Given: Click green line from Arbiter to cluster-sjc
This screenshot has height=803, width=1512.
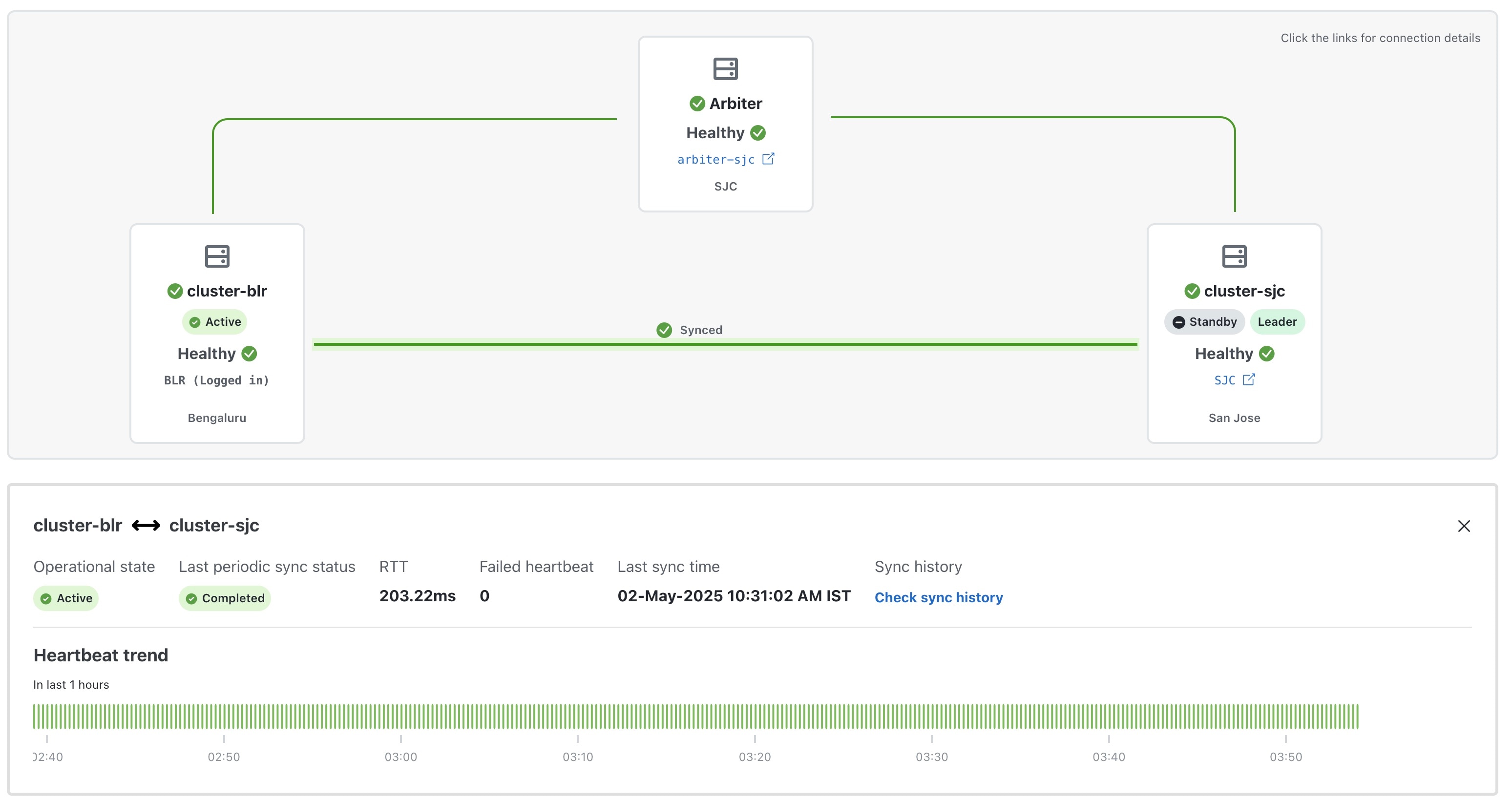Looking at the screenshot, I should click(x=1033, y=117).
